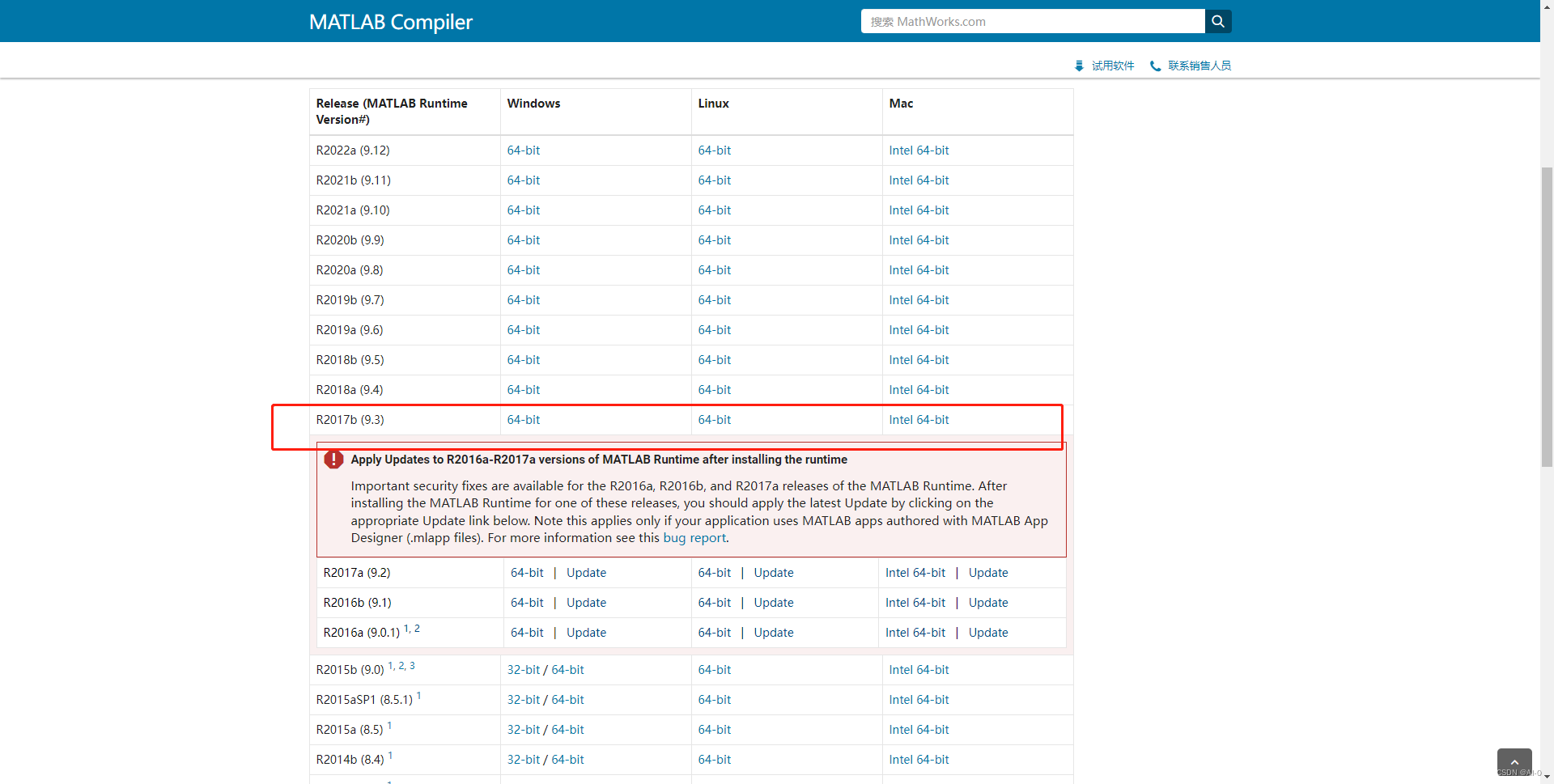Screen dimensions: 1554x784
Task: Click the back-to-top arrow button
Action: [1514, 762]
